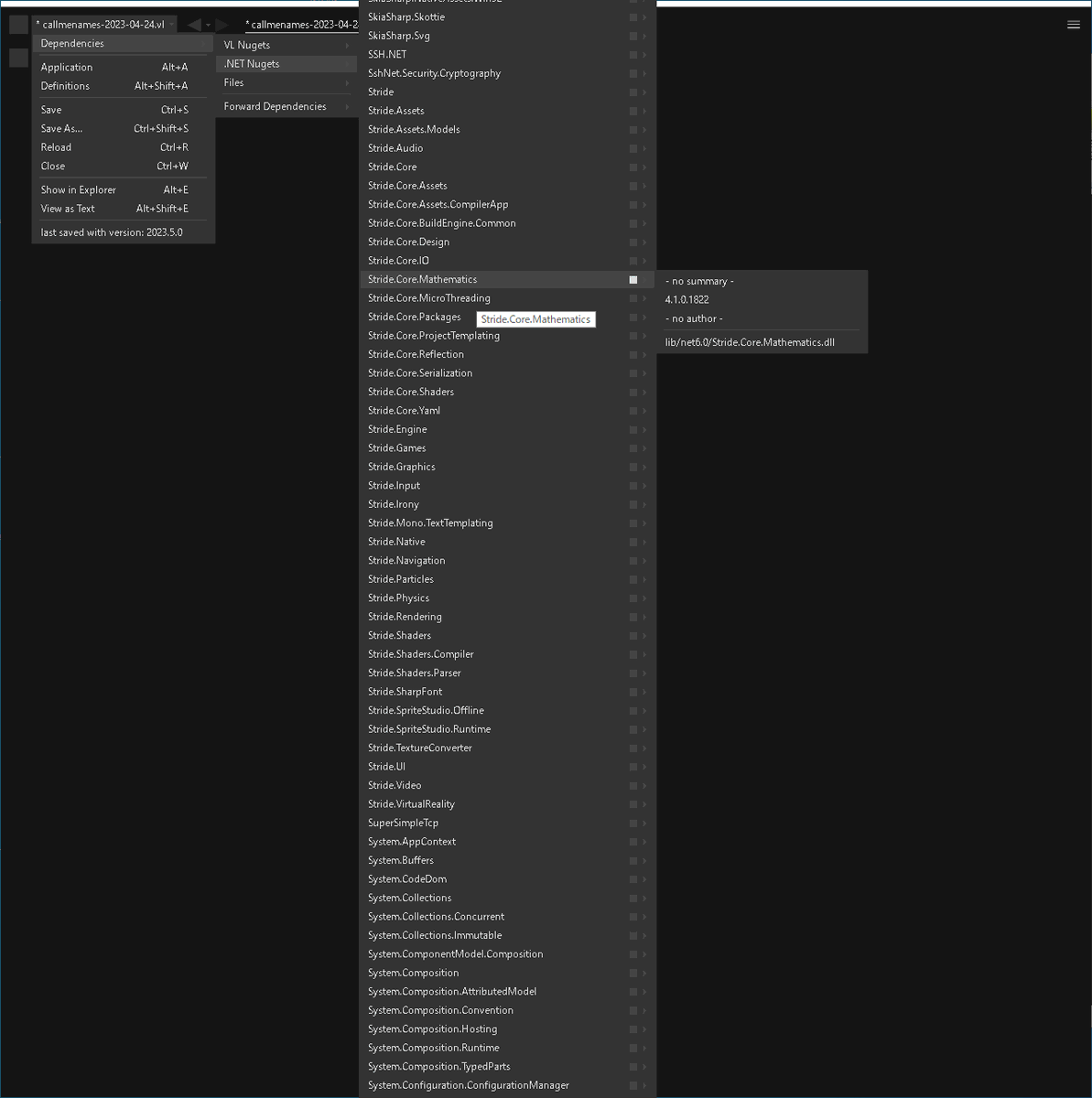The image size is (1092, 1098).
Task: Check the Stride.Physics checkbox
Action: click(632, 598)
